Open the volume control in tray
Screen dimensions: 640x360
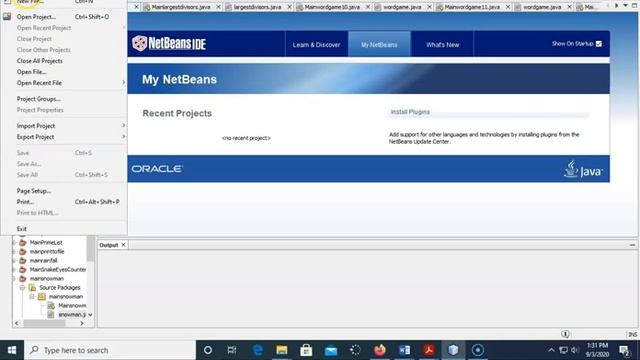pos(575,350)
